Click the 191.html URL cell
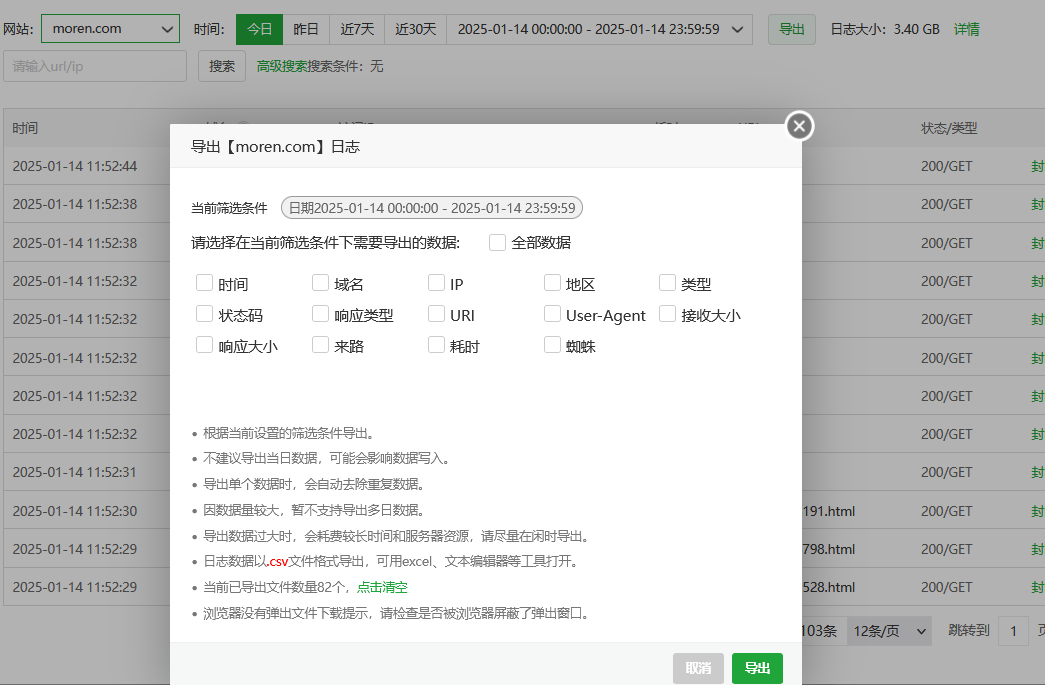This screenshot has width=1045, height=685. coord(829,511)
